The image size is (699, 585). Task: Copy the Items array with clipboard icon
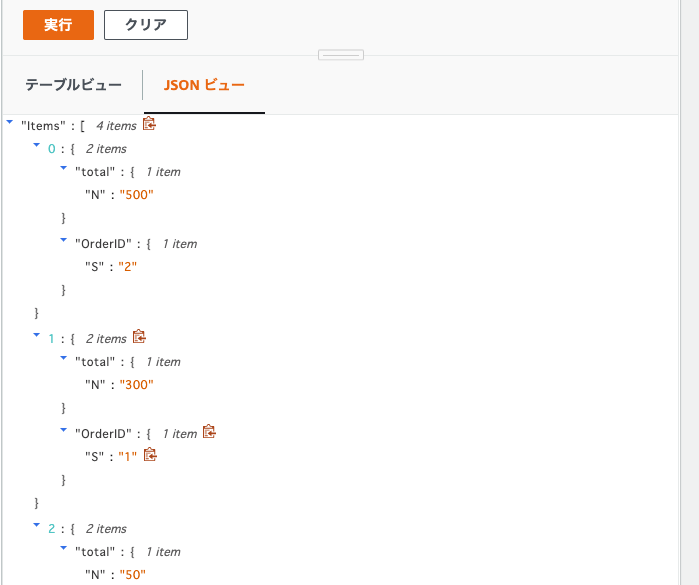click(x=150, y=124)
